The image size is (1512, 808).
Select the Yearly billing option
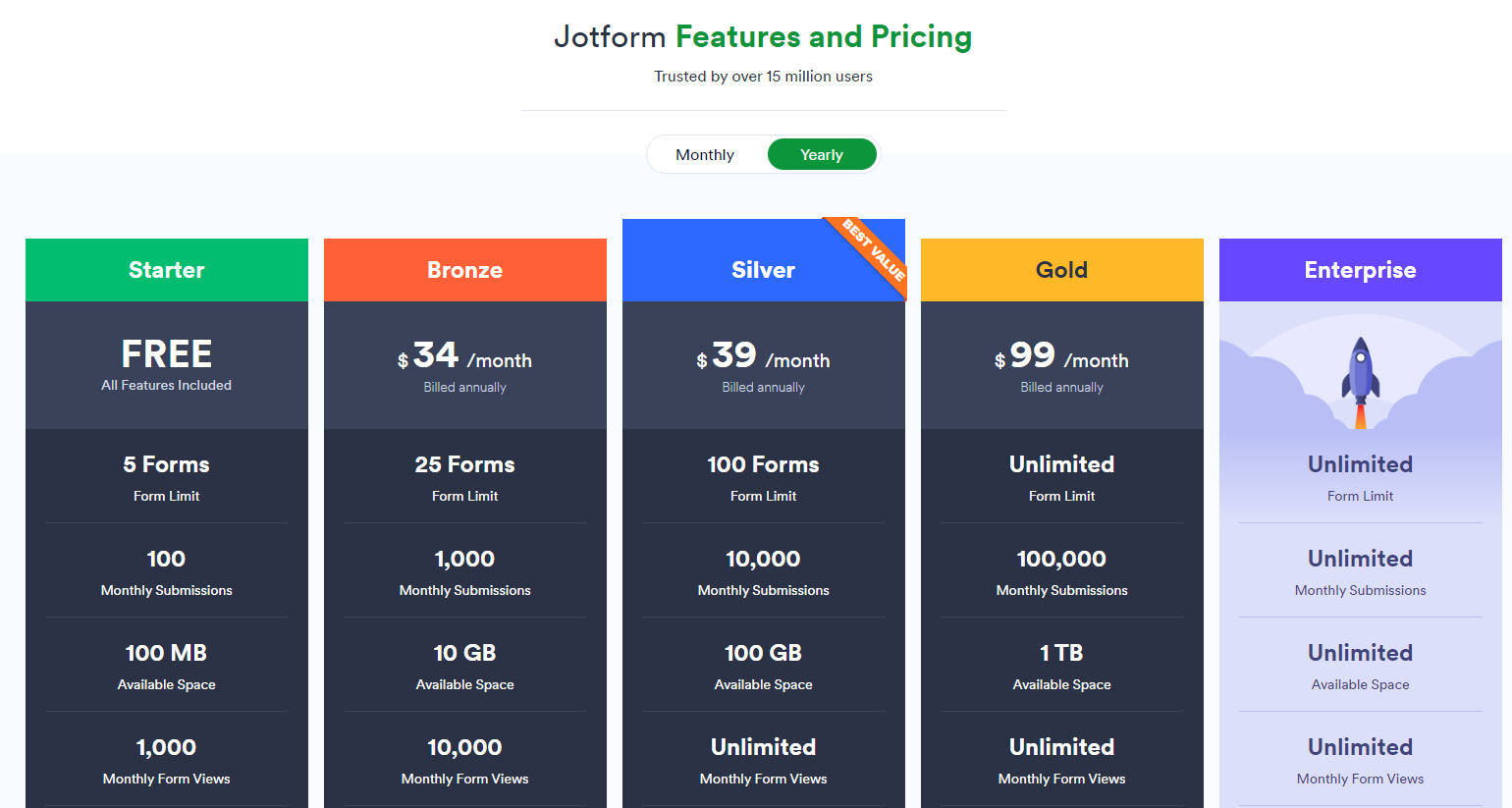click(822, 155)
